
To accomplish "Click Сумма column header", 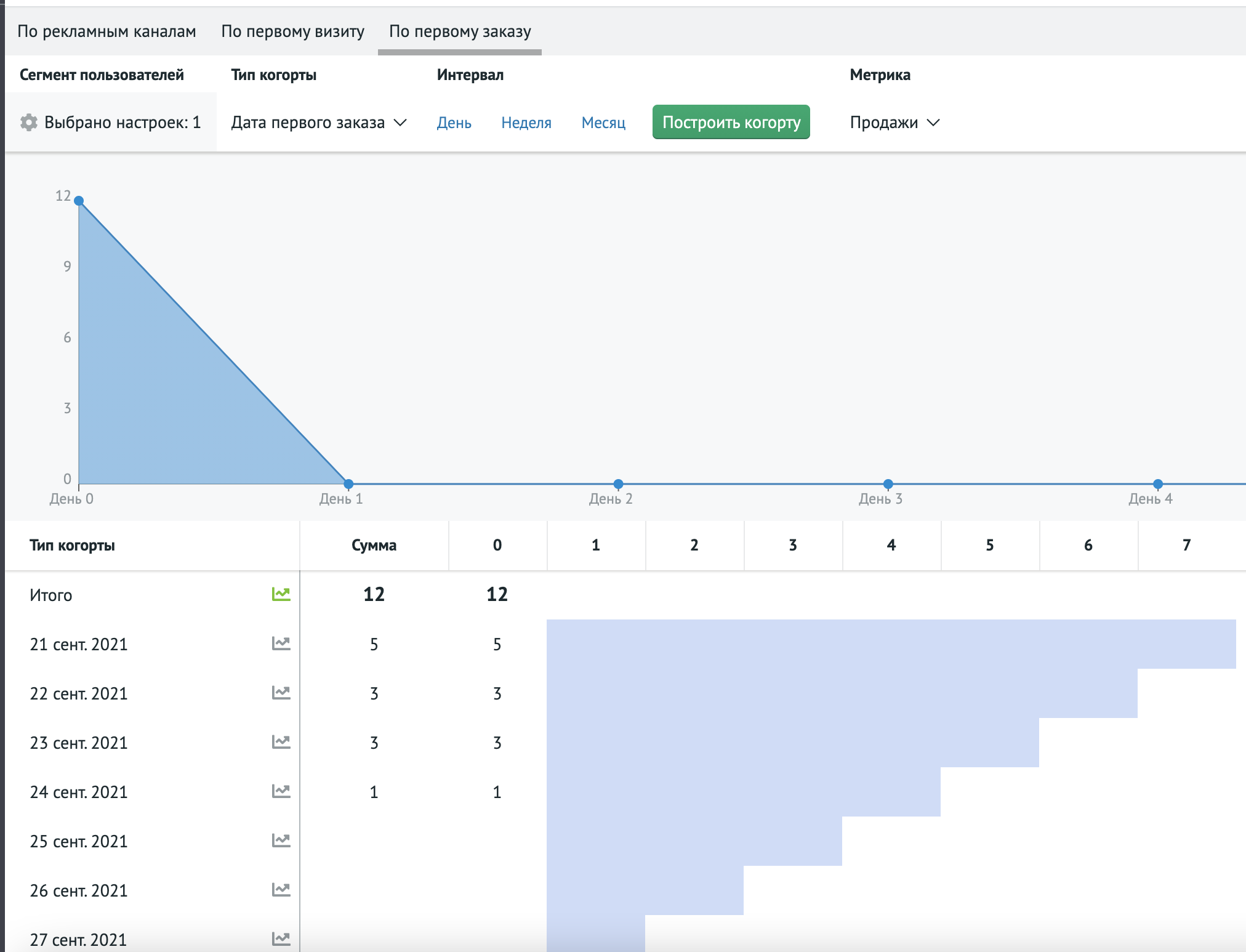I will tap(374, 545).
